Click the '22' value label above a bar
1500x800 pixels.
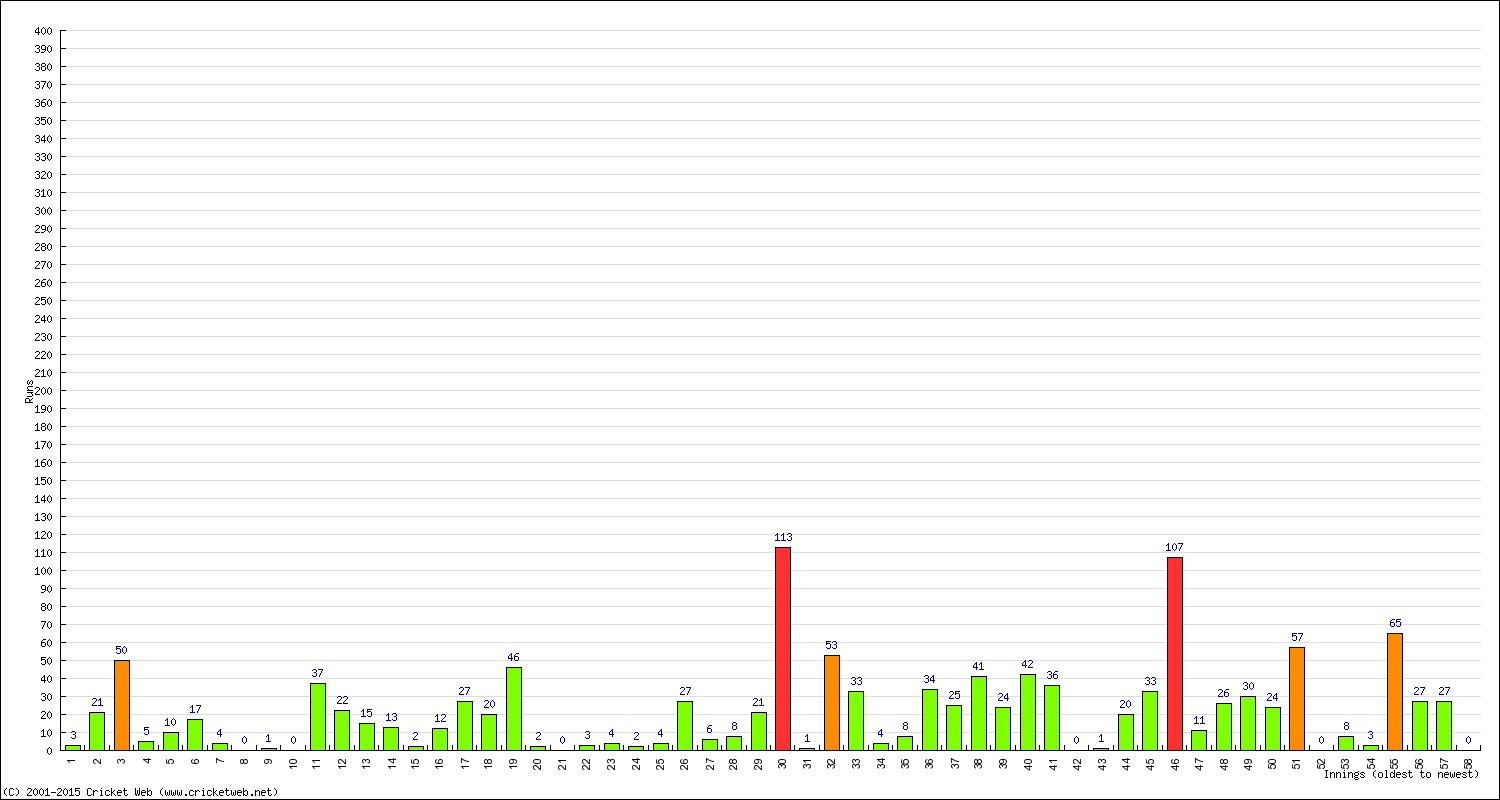[x=342, y=701]
